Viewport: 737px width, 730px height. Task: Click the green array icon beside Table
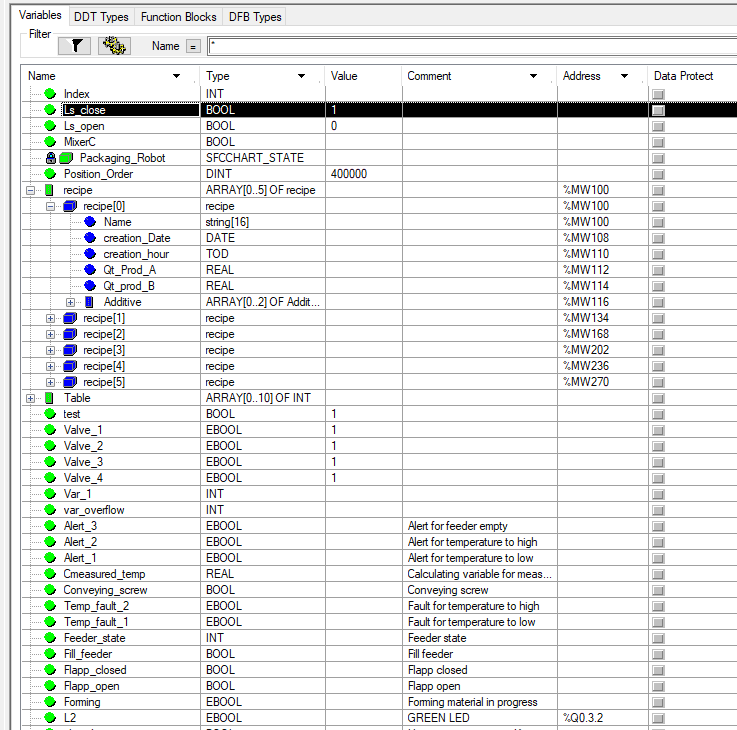50,398
